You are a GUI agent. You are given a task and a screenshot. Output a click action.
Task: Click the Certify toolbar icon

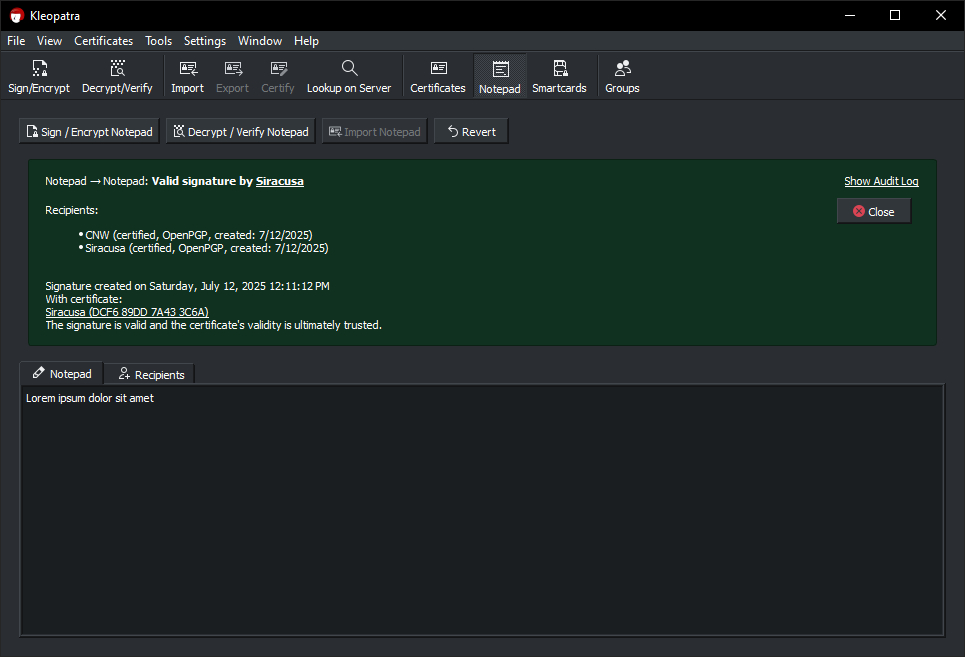(278, 76)
